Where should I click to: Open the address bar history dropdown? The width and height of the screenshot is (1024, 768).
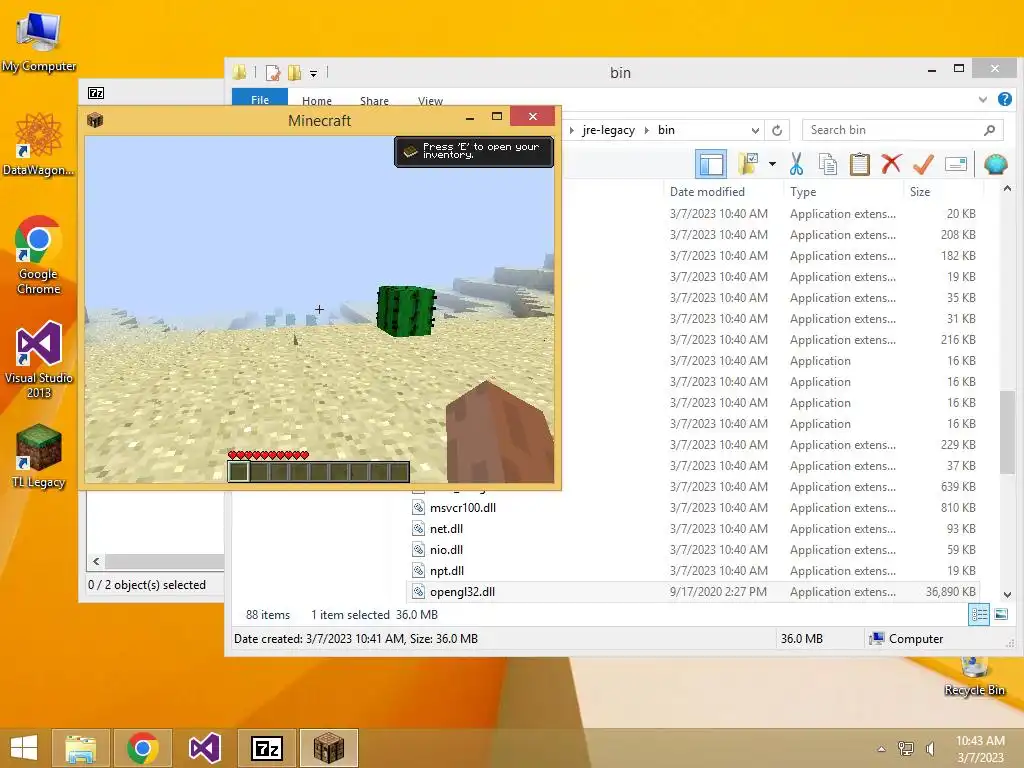pos(755,130)
